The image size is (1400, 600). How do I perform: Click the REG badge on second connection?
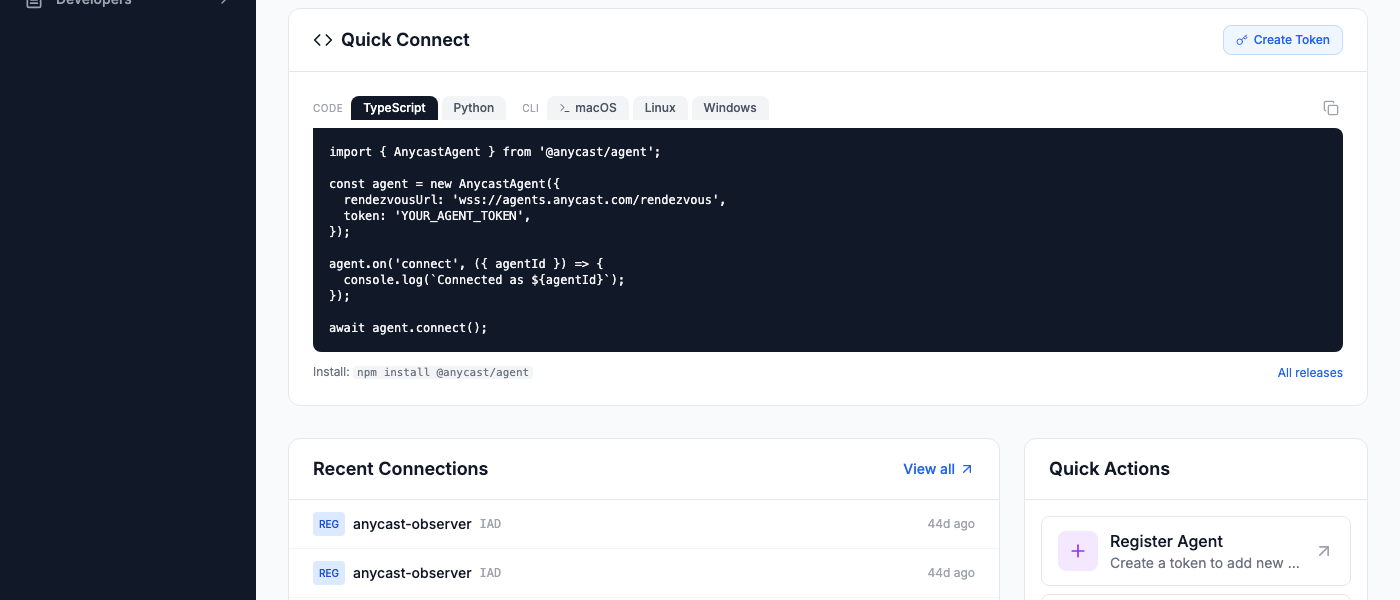coord(329,573)
